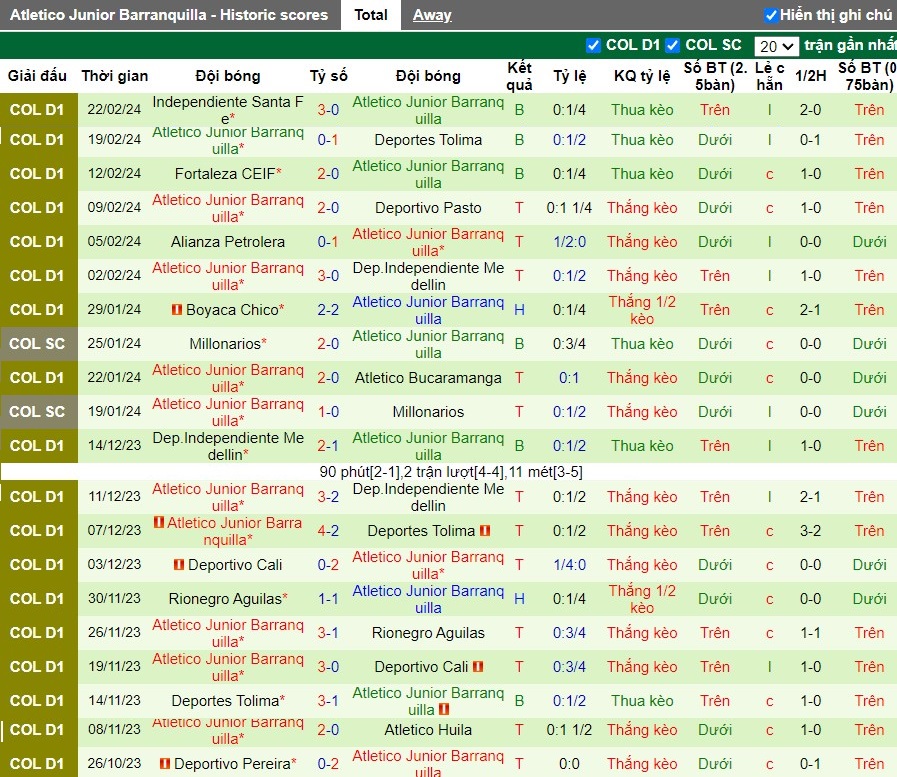Click the COL SC league cell dated 25/01/24
This screenshot has width=897, height=777.
tap(38, 344)
